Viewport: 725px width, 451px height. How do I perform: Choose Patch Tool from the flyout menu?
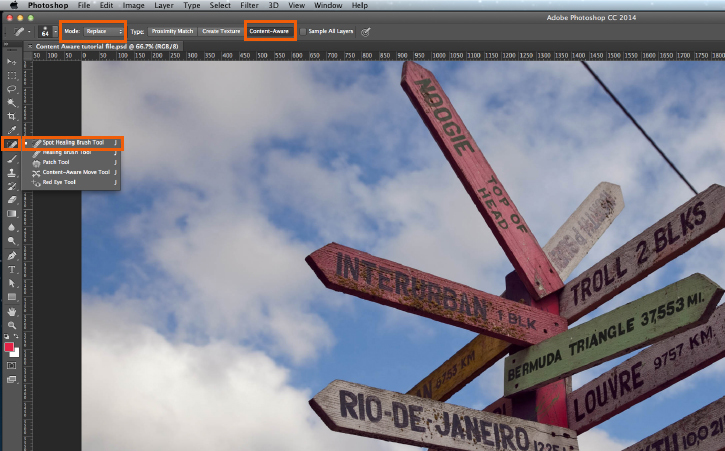58,162
